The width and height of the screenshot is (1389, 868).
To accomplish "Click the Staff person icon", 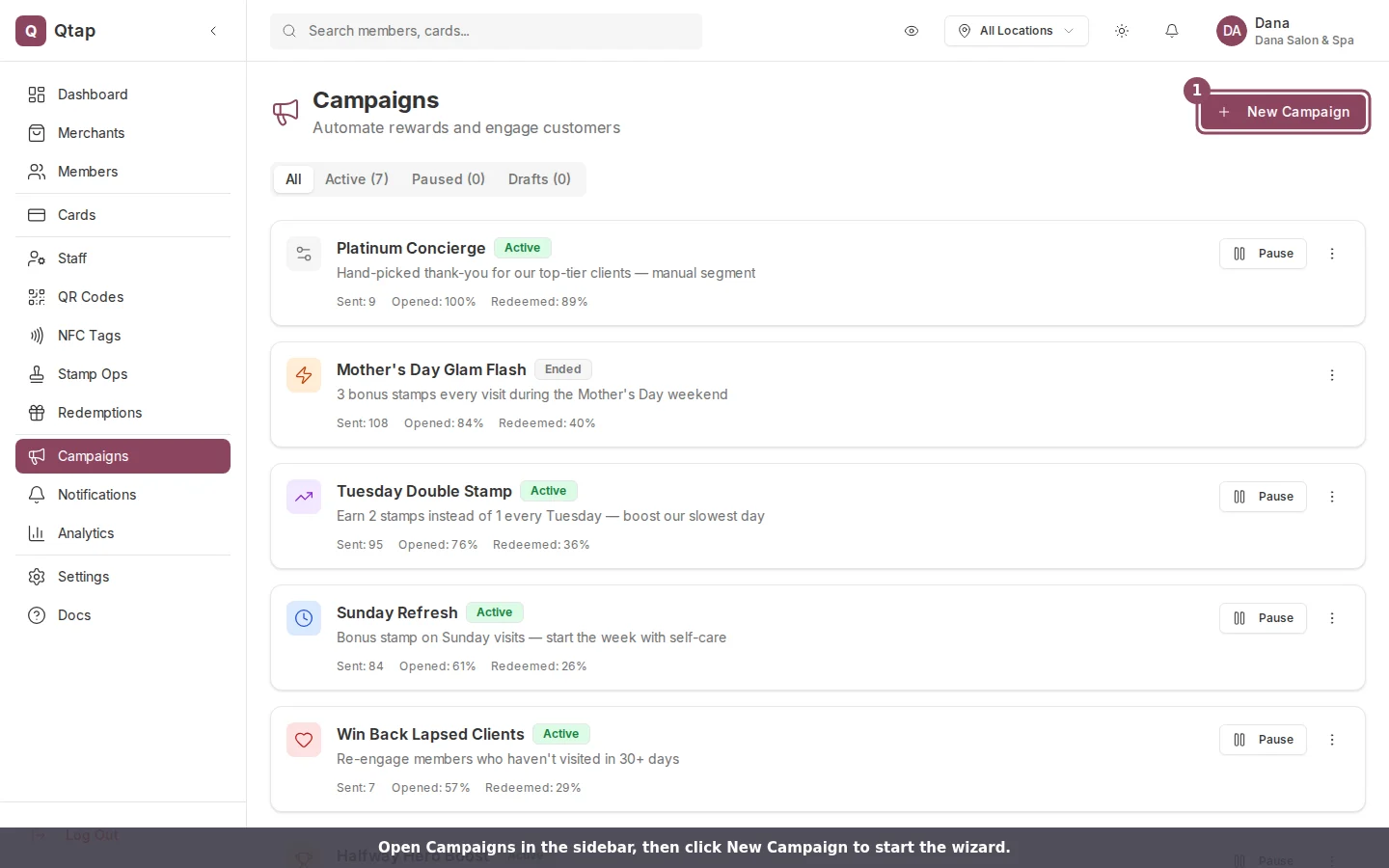I will click(x=37, y=258).
